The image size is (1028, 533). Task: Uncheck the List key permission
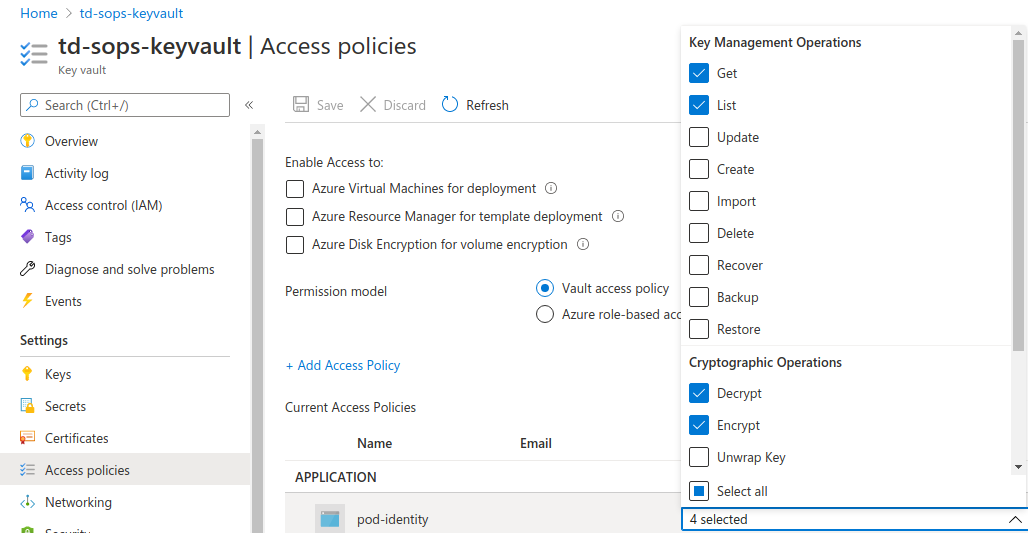click(x=699, y=105)
